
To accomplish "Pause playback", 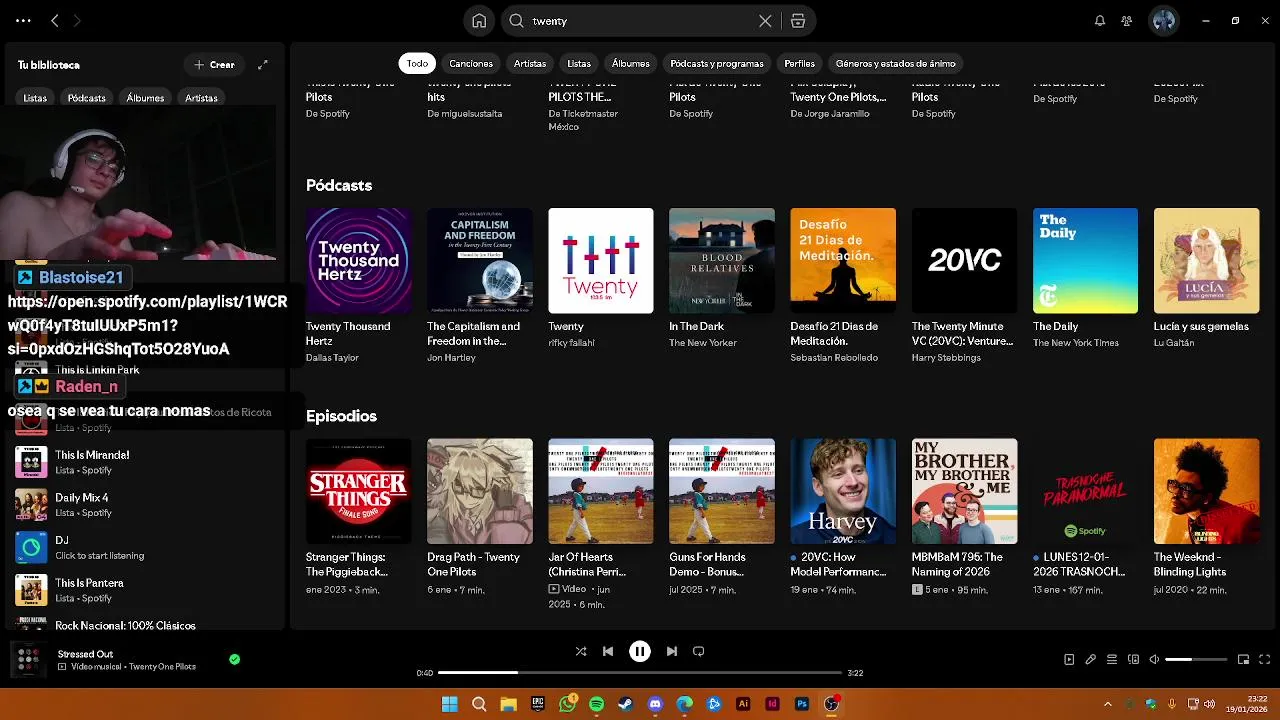I will pyautogui.click(x=640, y=651).
